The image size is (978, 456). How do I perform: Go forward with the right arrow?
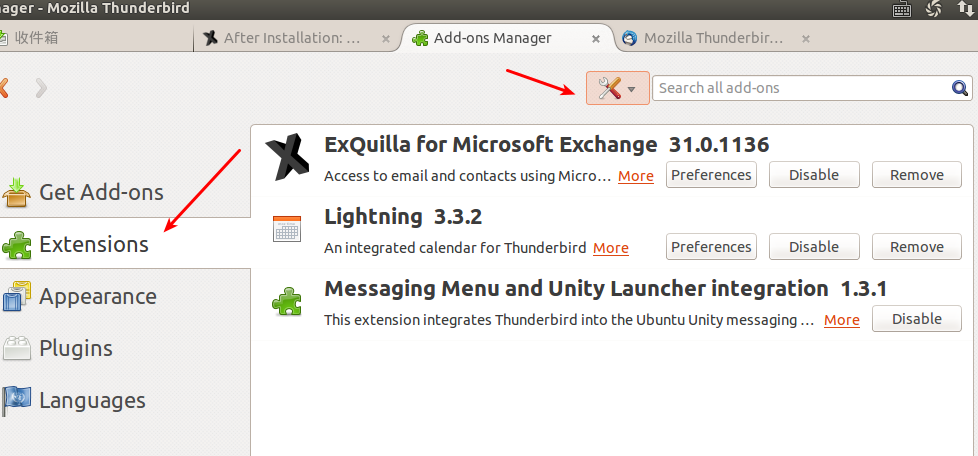[x=41, y=88]
